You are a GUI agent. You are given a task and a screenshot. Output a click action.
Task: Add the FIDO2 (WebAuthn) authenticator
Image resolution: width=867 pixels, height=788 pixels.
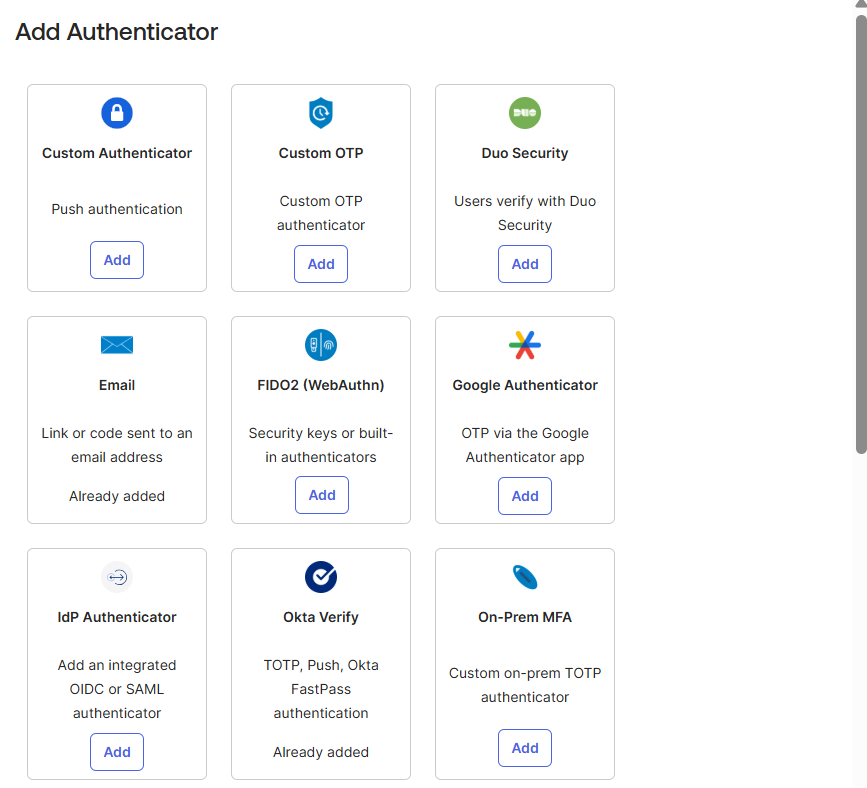pyautogui.click(x=322, y=495)
